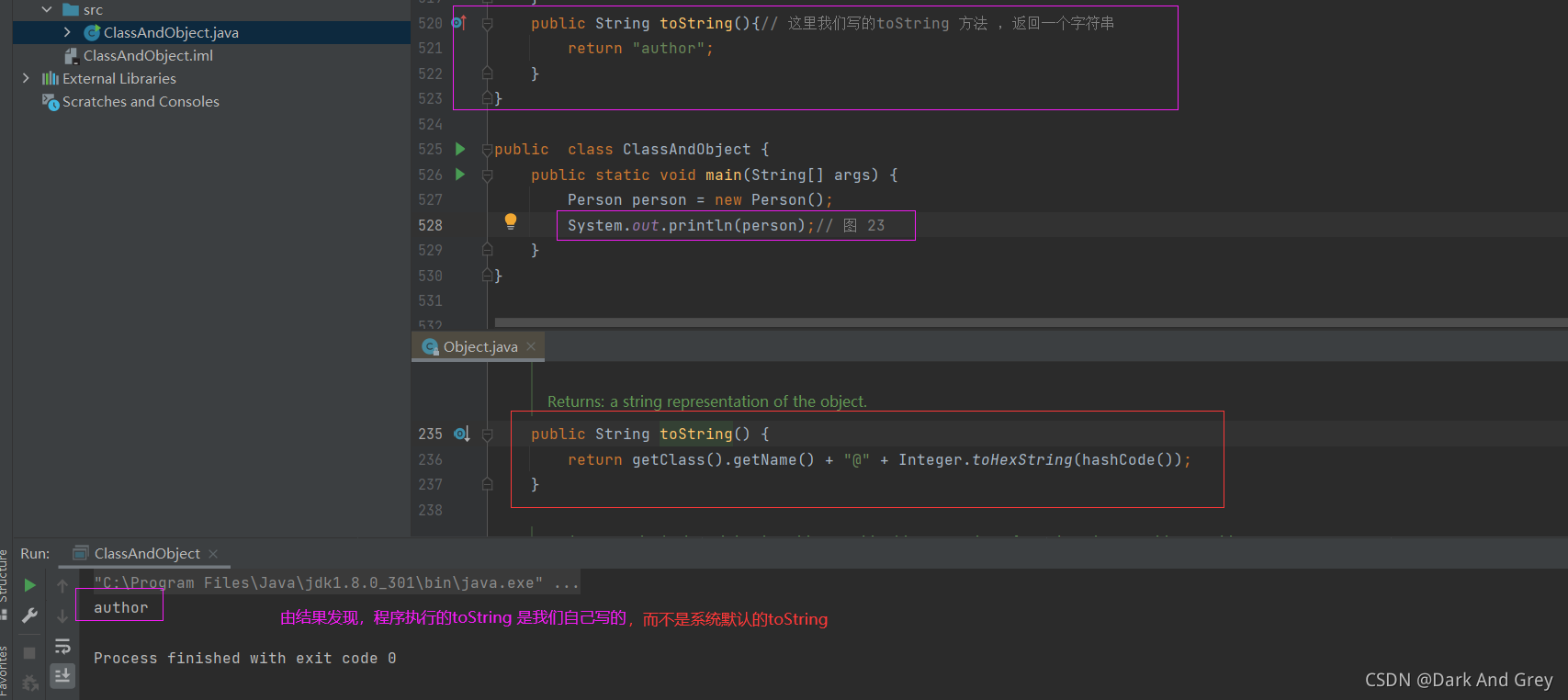
Task: Click the Scratches and Consoles icon
Action: point(51,101)
